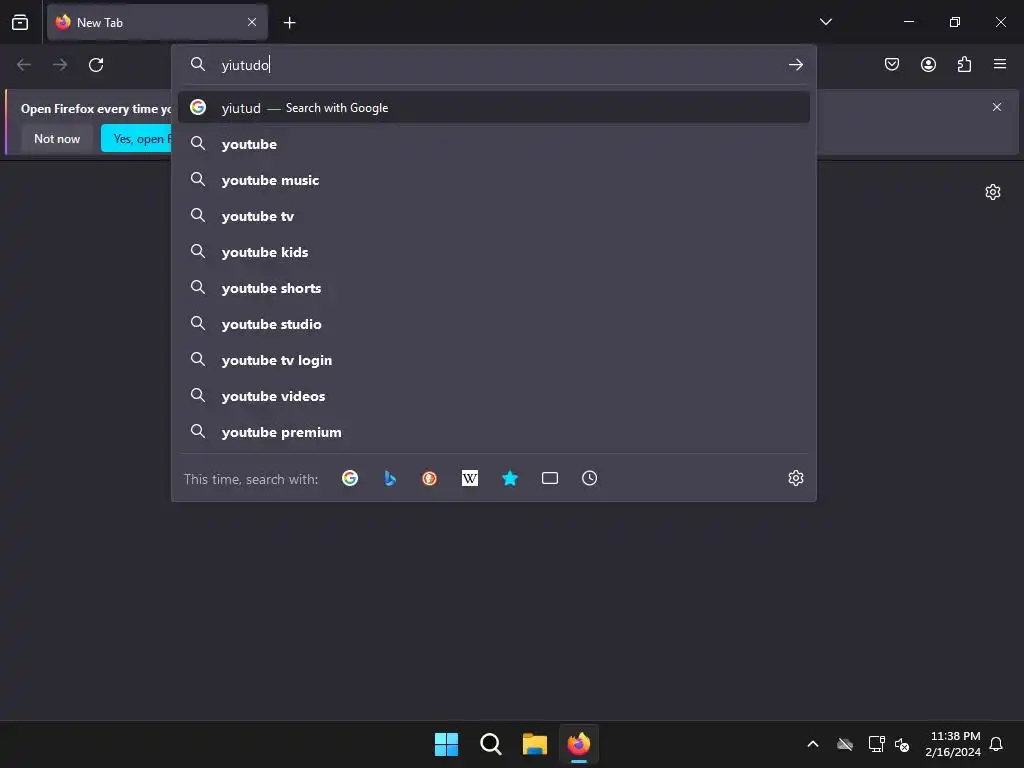Open the Firefox account icon
1024x768 pixels.
928,64
